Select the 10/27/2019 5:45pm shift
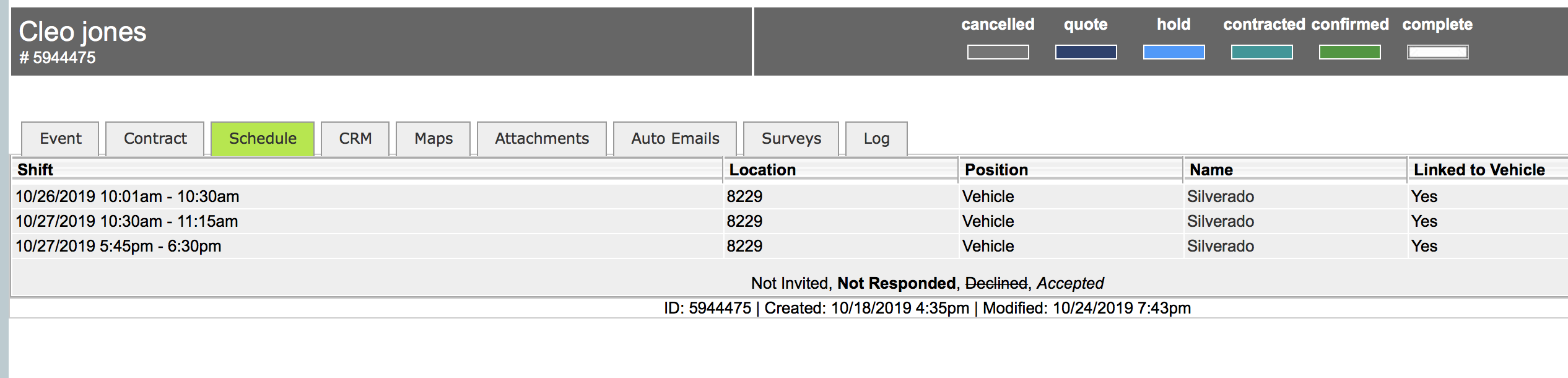Viewport: 1568px width, 378px height. pyautogui.click(x=118, y=247)
